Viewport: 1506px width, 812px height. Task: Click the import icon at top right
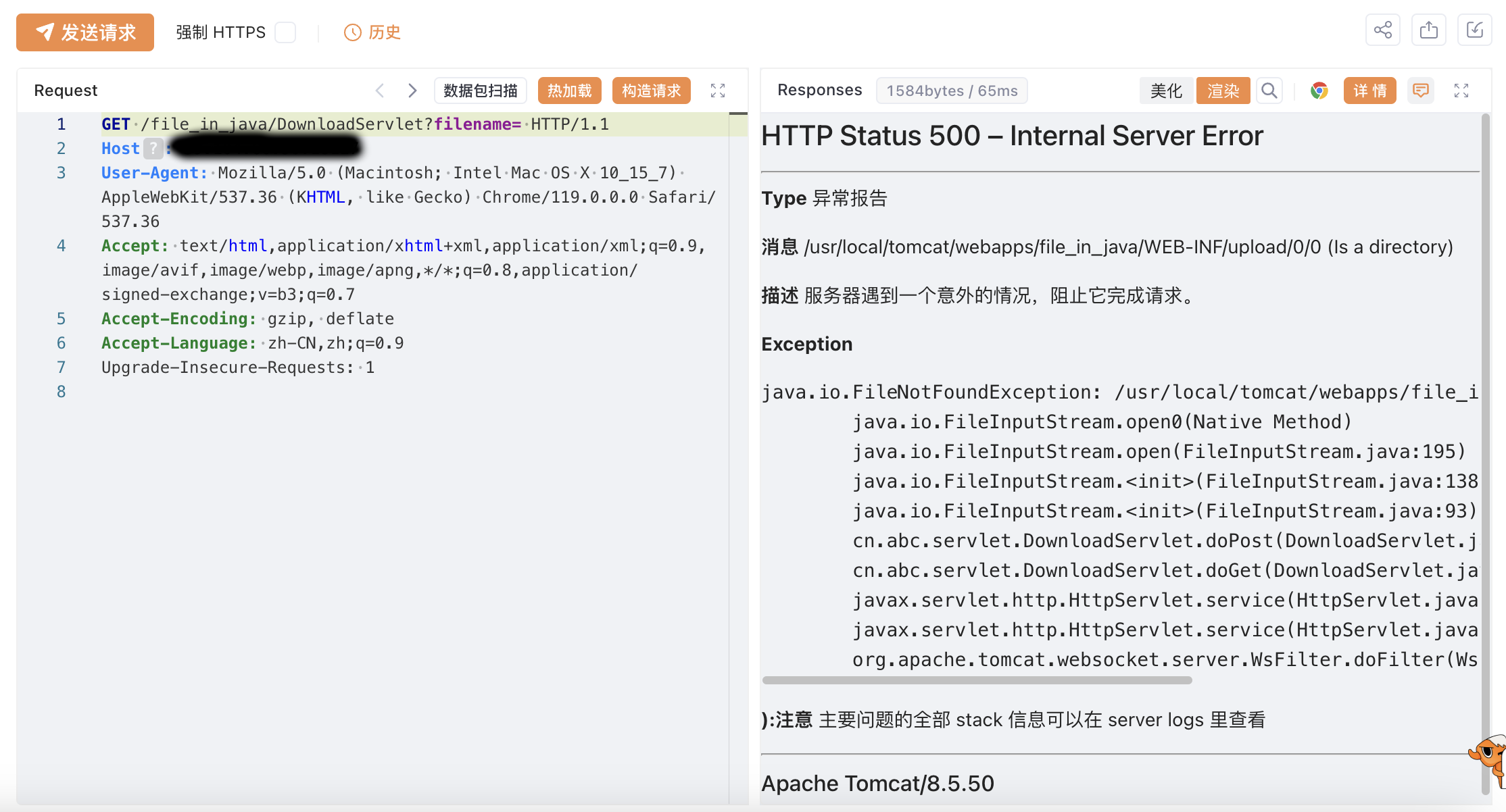coord(1474,30)
